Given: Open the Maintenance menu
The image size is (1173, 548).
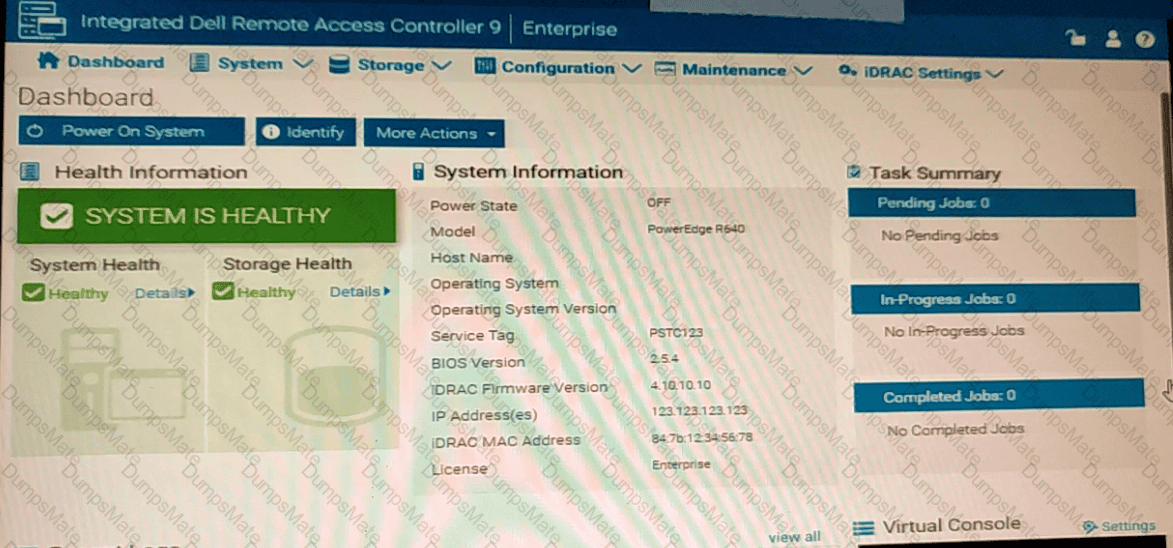Looking at the screenshot, I should coord(733,70).
